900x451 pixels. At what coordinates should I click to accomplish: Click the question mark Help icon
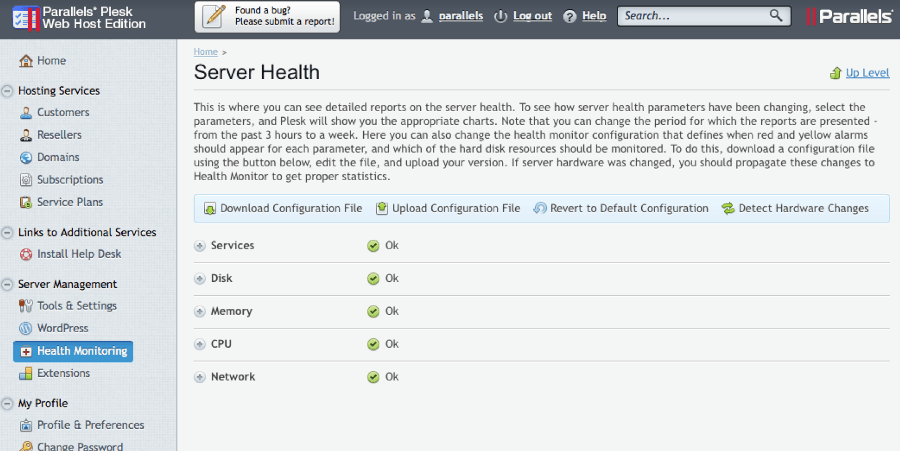tap(569, 16)
